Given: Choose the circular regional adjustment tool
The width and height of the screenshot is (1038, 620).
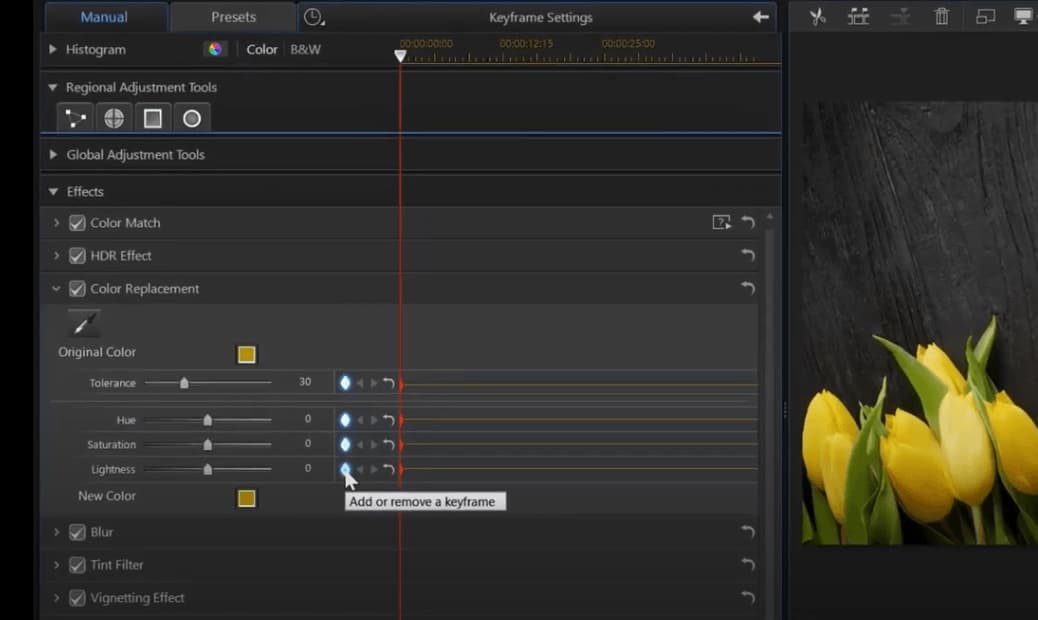Looking at the screenshot, I should pyautogui.click(x=192, y=119).
